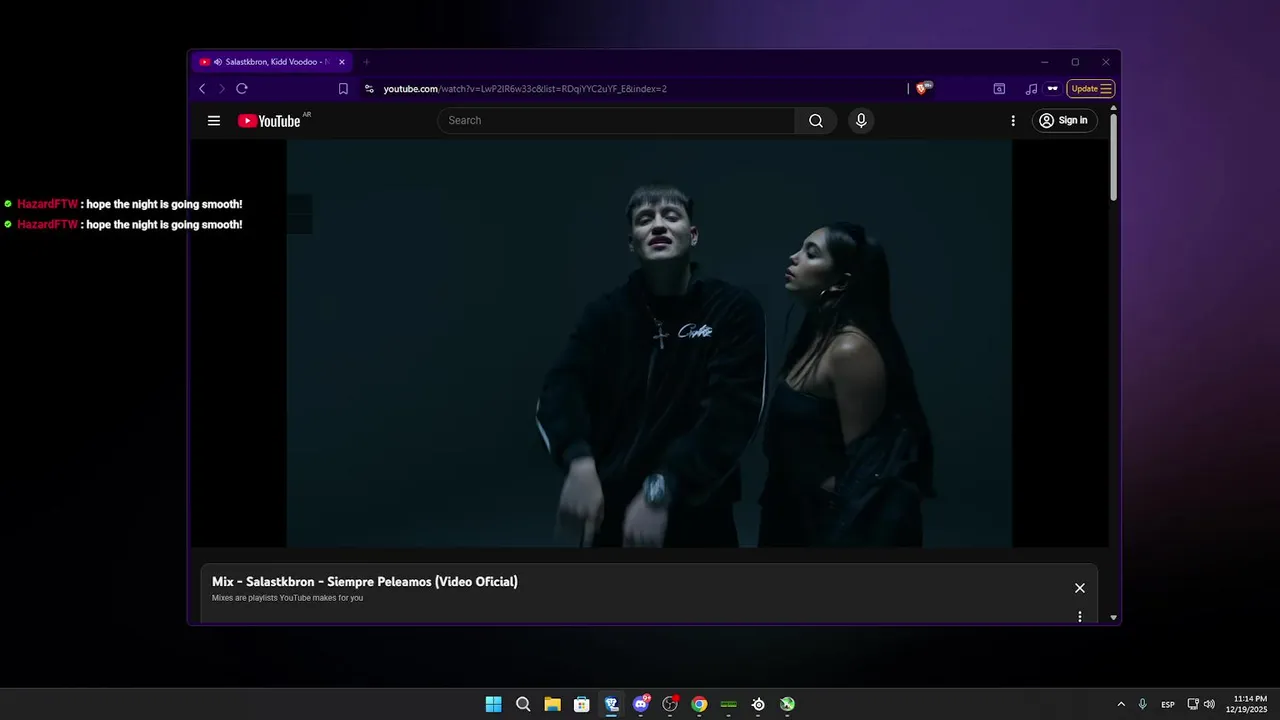
Task: Go forward in browser history
Action: coord(222,89)
